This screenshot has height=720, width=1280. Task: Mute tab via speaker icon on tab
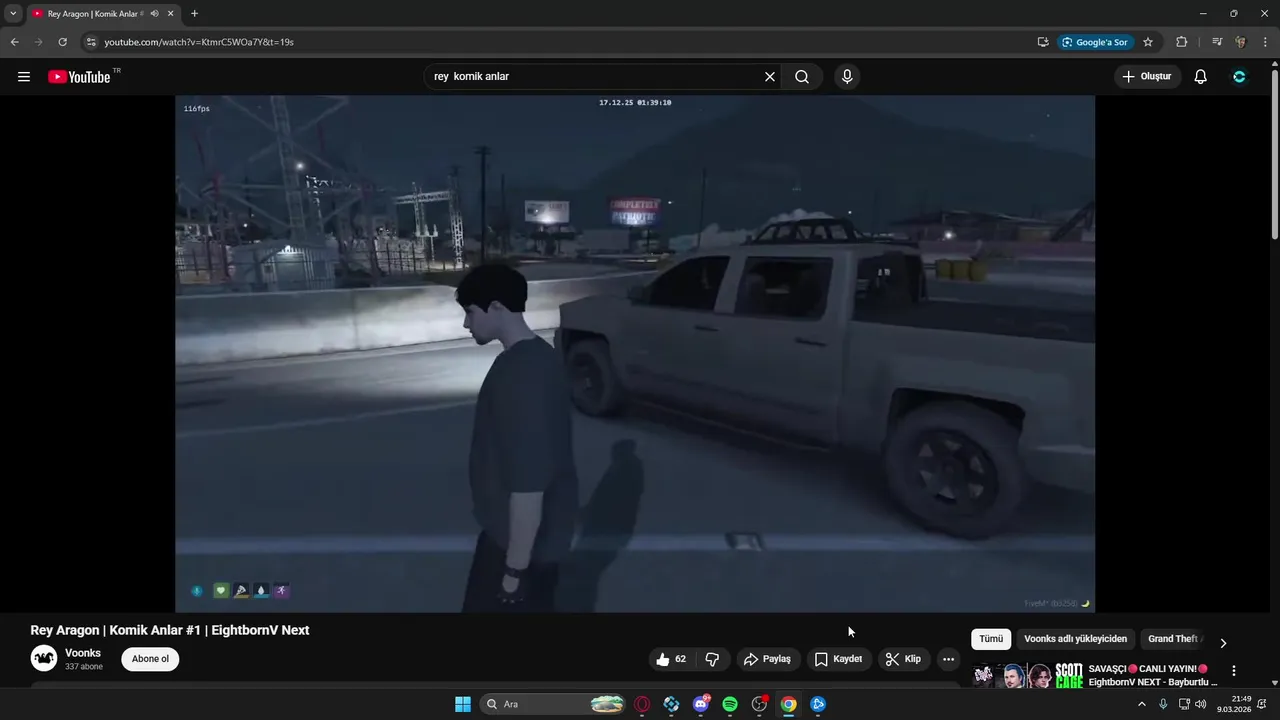(x=154, y=14)
